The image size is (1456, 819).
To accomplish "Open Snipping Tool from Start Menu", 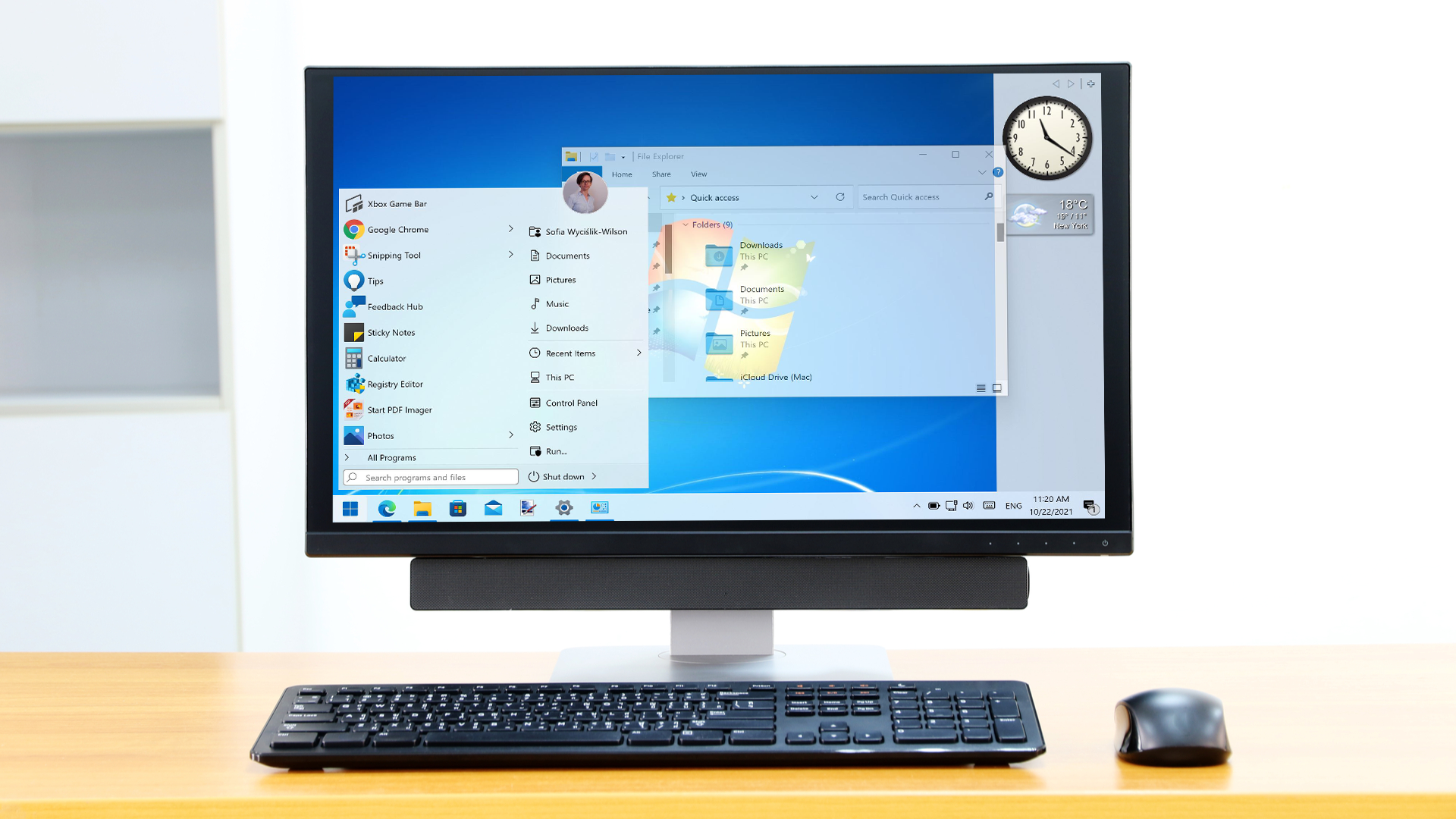I will 394,254.
